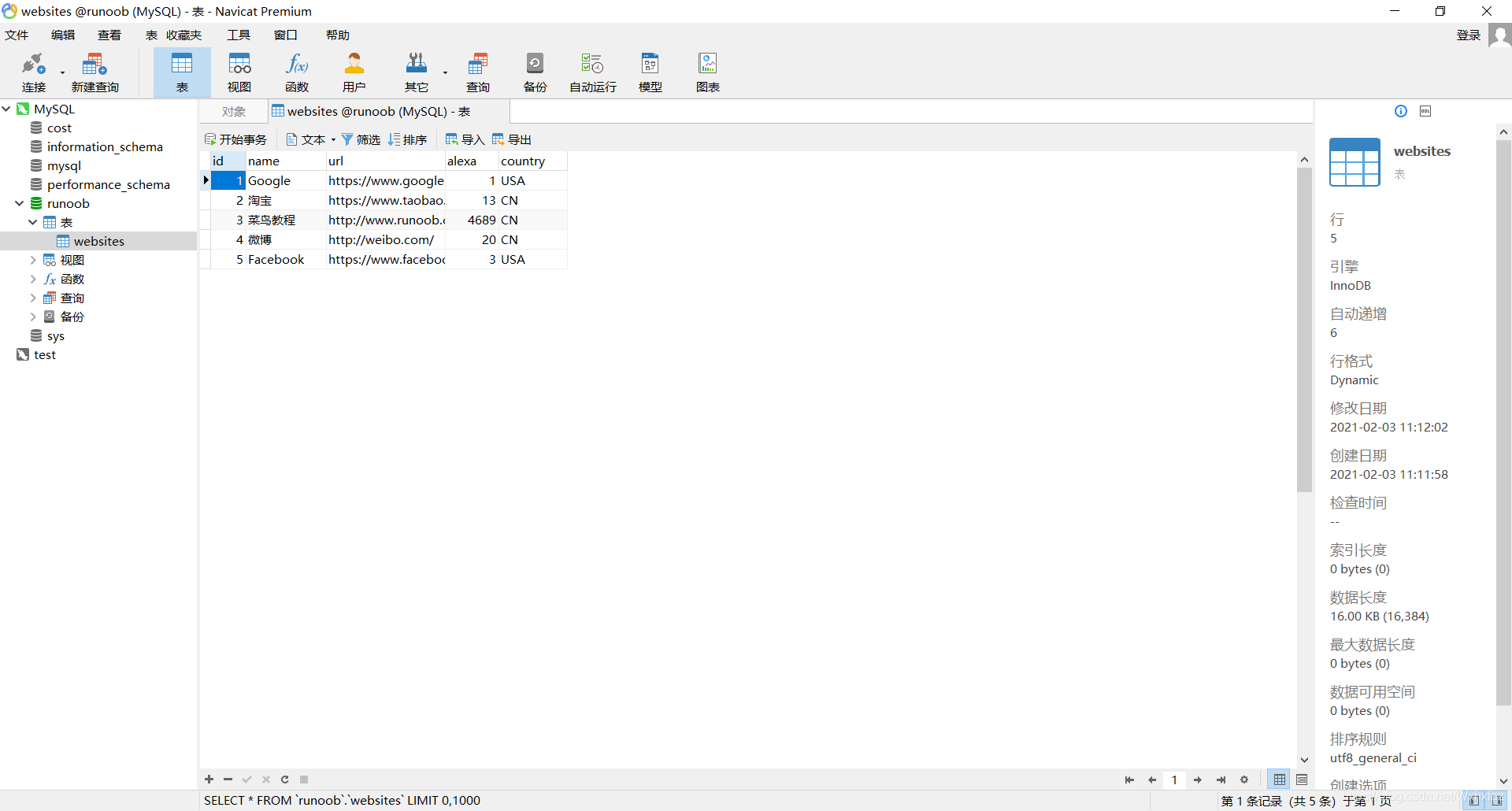Screen dimensions: 1512x811
Task: Click 开始事务 begin transaction
Action: [235, 139]
